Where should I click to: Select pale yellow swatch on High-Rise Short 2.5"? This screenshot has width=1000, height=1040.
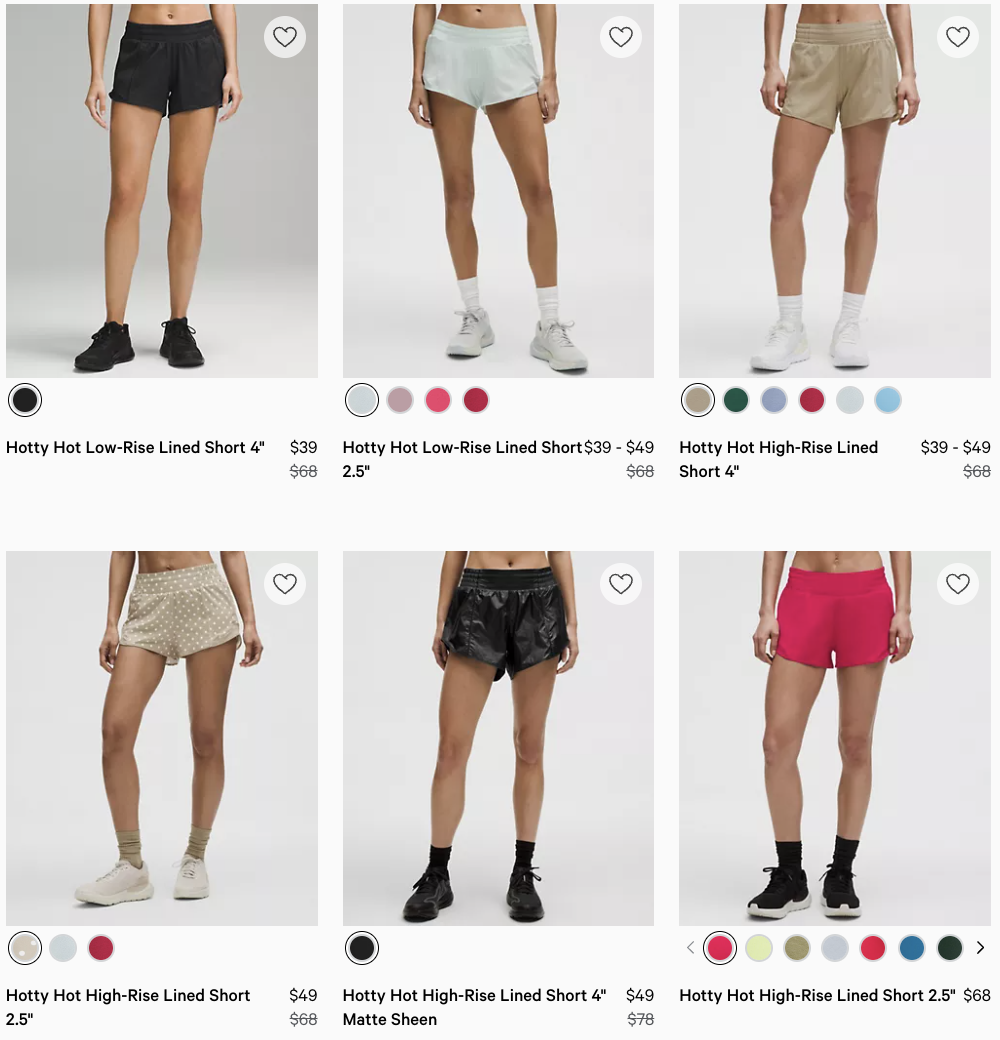[759, 948]
